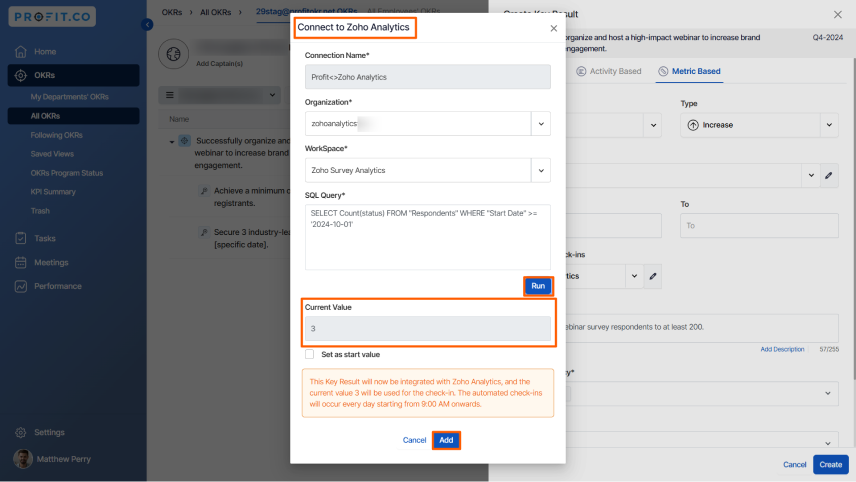Open Trash in sidebar
Viewport: 856px width, 482px height.
click(x=40, y=211)
